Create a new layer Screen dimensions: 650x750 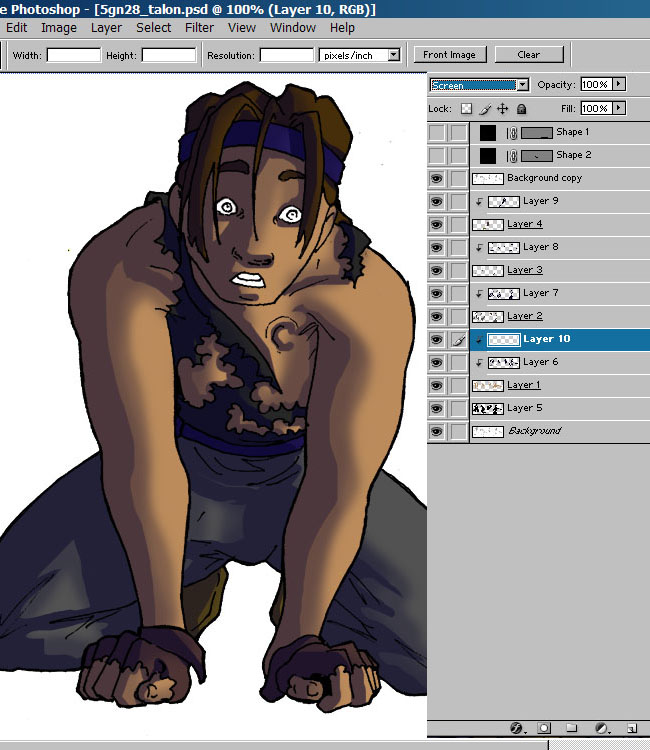[632, 728]
